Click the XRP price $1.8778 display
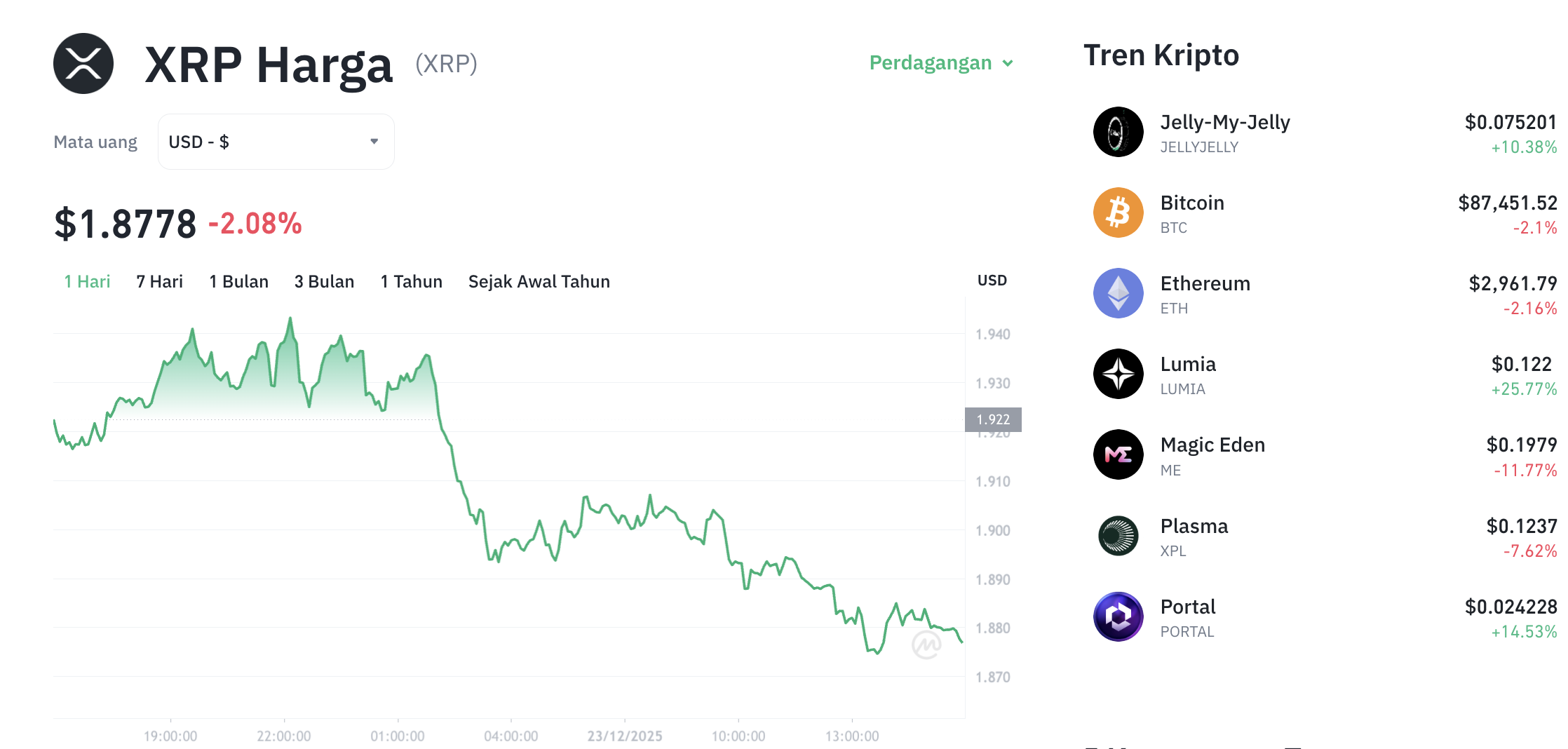This screenshot has width=1568, height=749. (126, 223)
